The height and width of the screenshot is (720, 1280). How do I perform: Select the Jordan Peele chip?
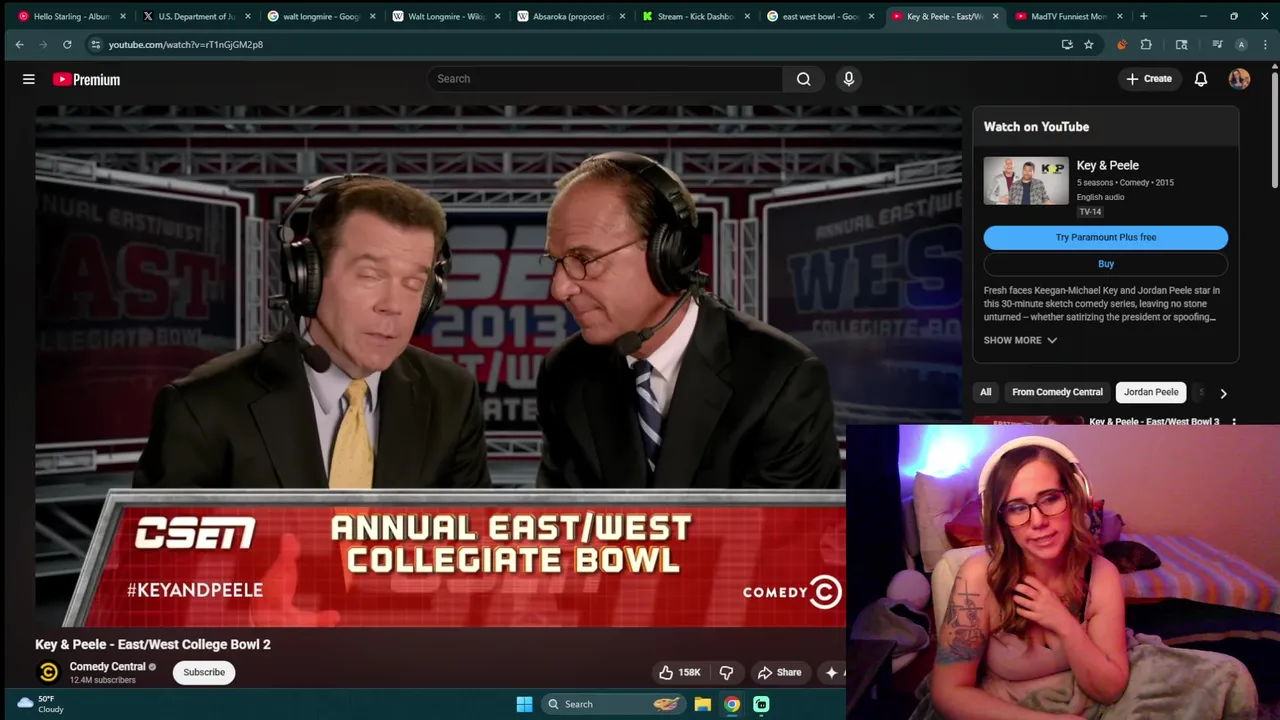pos(1151,392)
